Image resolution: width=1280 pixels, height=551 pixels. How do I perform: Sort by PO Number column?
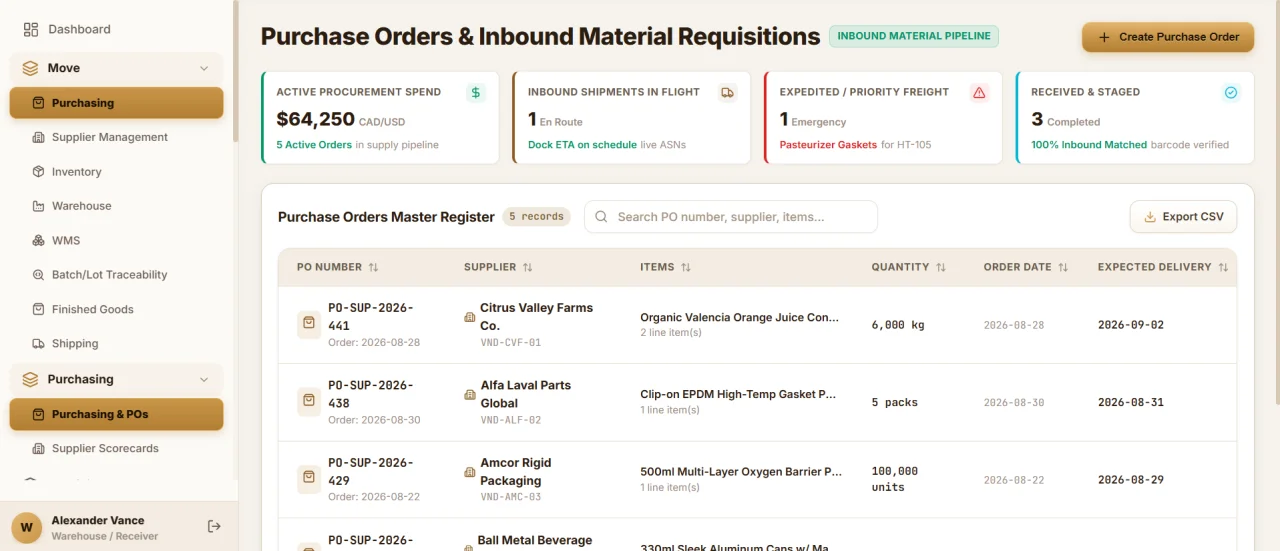click(337, 268)
